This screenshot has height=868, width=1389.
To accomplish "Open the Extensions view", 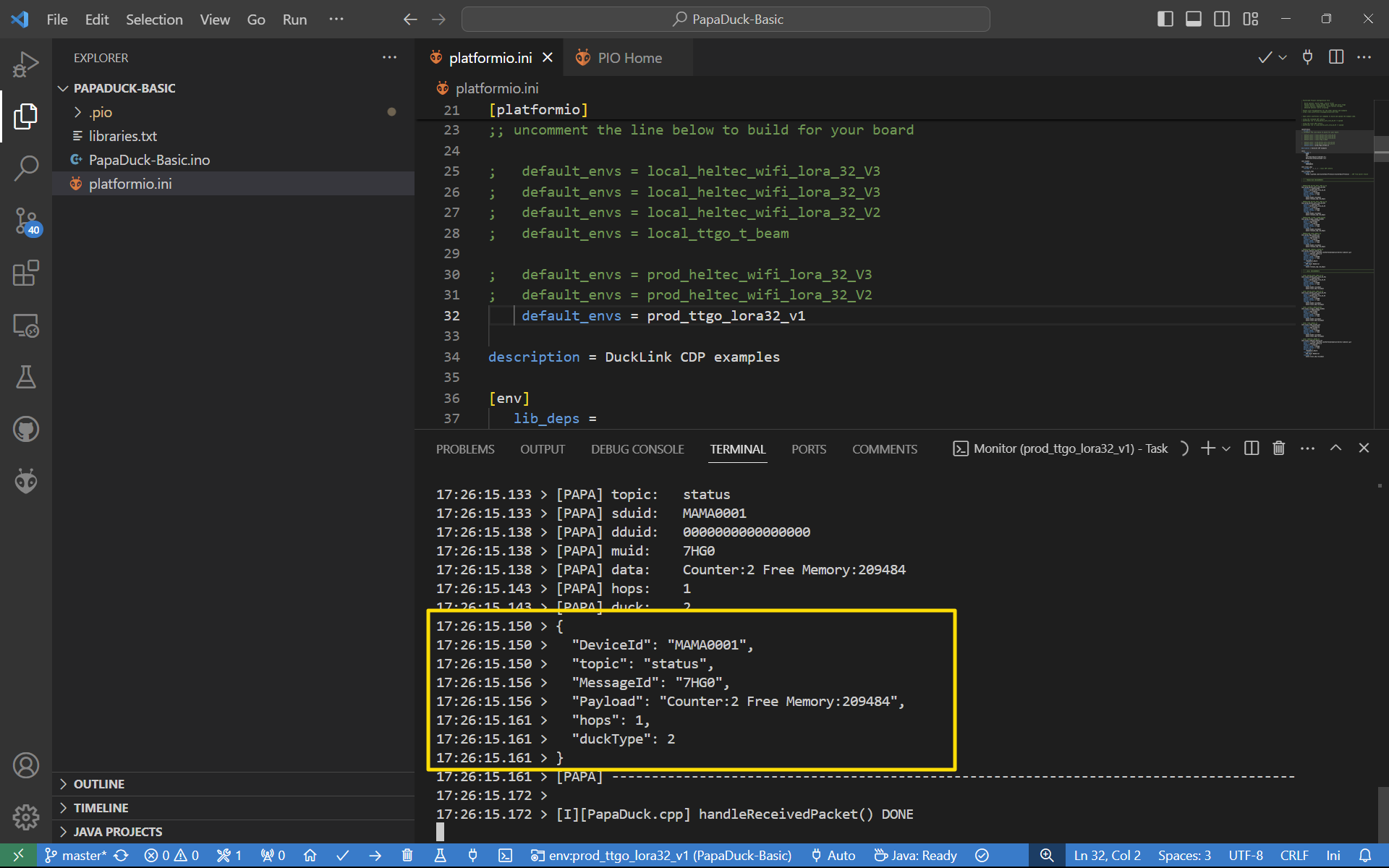I will (x=26, y=273).
